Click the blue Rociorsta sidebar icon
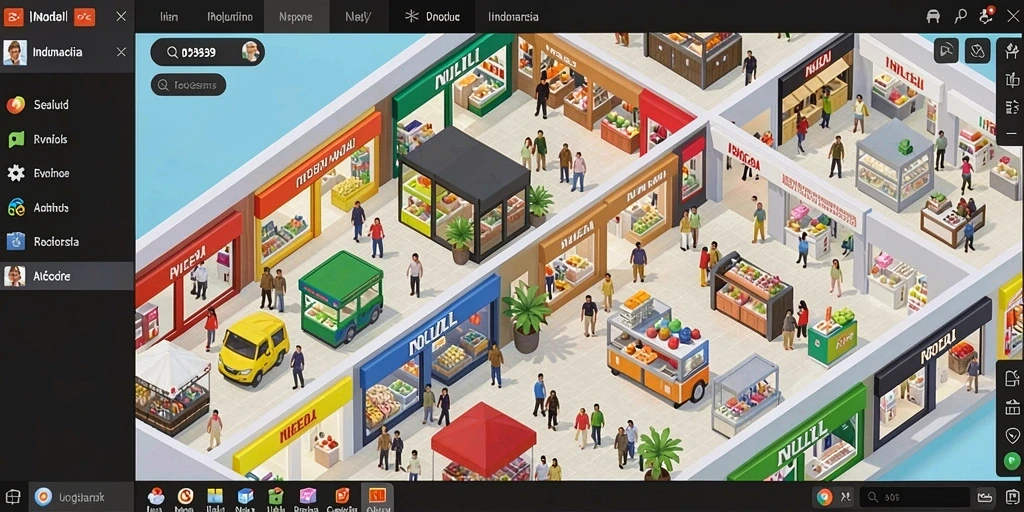 pos(16,242)
